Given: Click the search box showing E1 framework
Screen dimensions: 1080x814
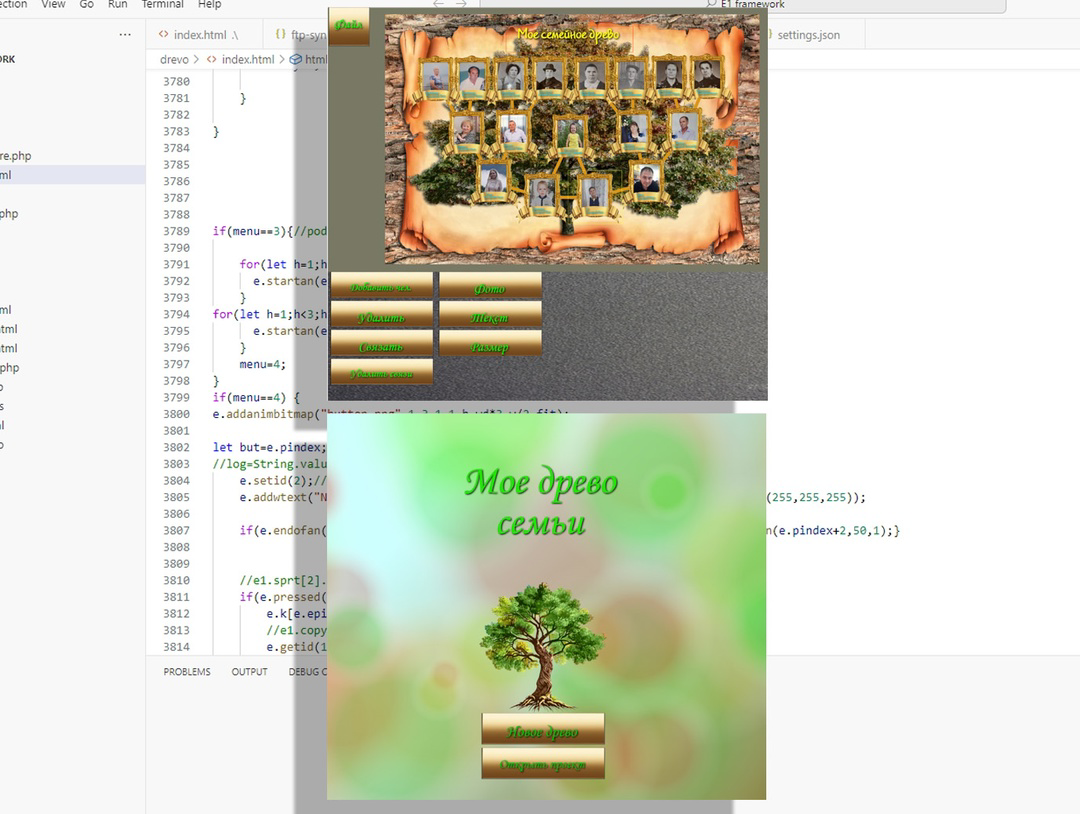Looking at the screenshot, I should click(x=742, y=5).
